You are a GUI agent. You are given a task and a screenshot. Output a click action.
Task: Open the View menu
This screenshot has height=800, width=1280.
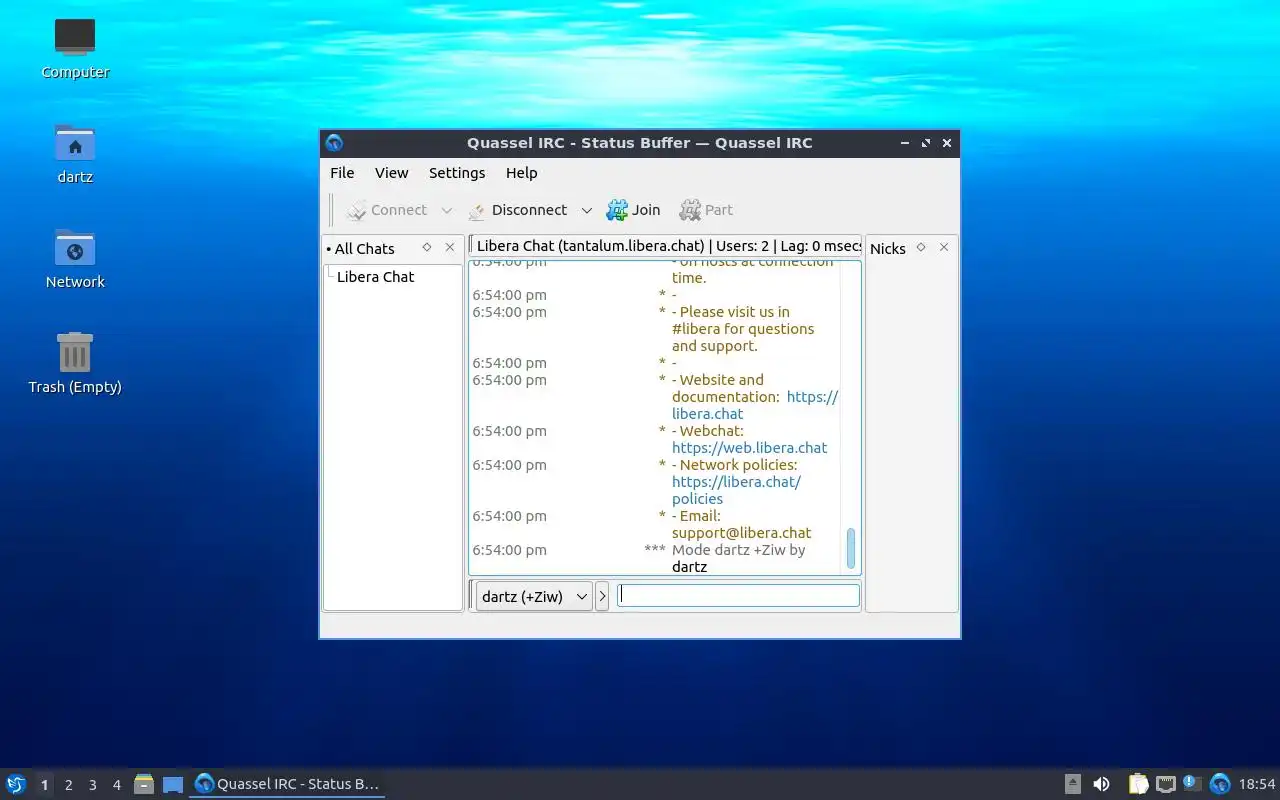[391, 173]
